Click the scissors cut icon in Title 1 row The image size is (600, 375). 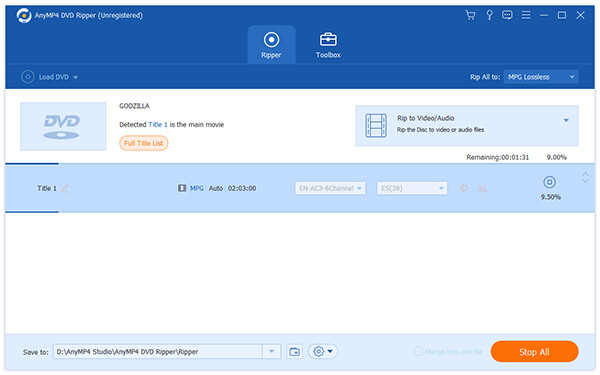(x=482, y=188)
